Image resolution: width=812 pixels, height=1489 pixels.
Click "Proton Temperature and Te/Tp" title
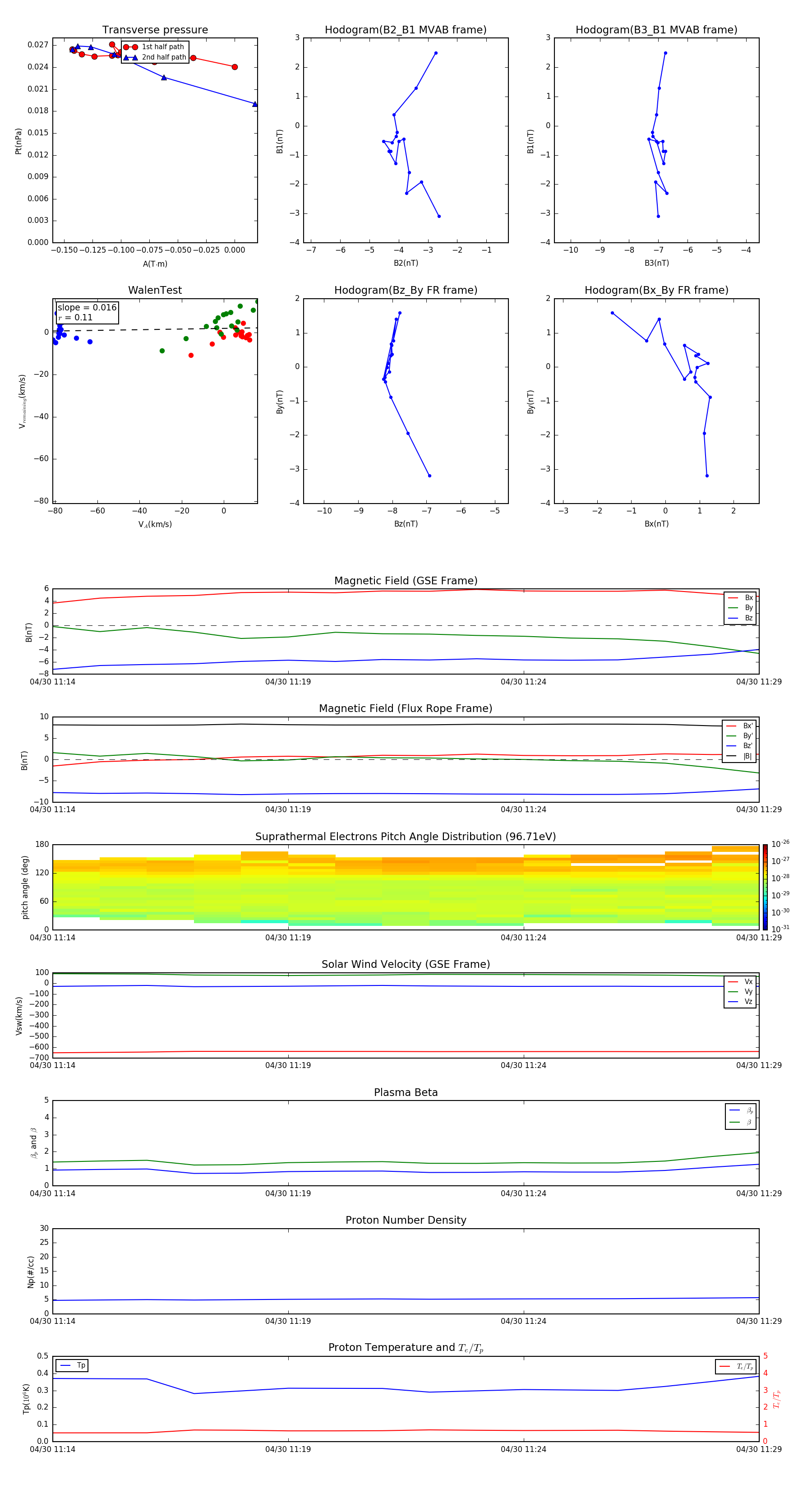click(x=406, y=1348)
